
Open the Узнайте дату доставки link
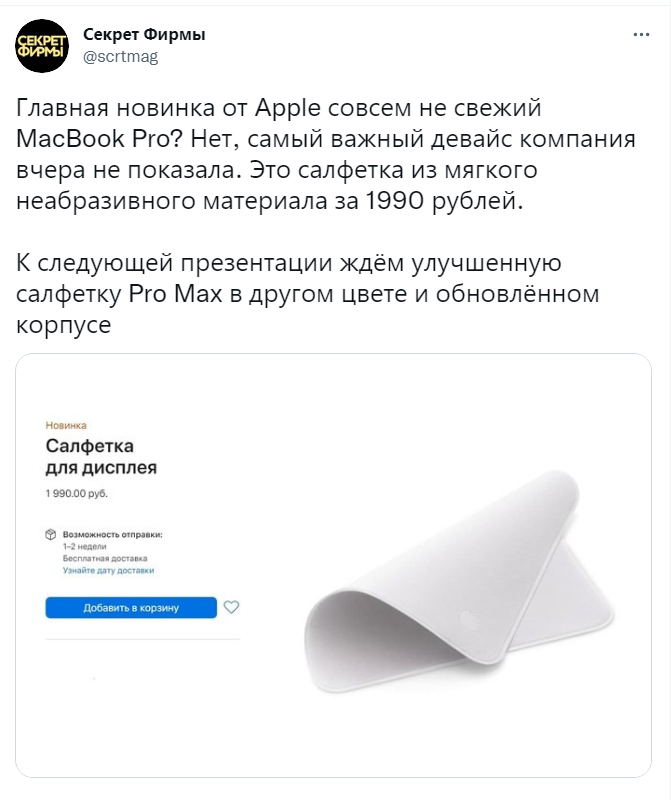click(x=108, y=570)
